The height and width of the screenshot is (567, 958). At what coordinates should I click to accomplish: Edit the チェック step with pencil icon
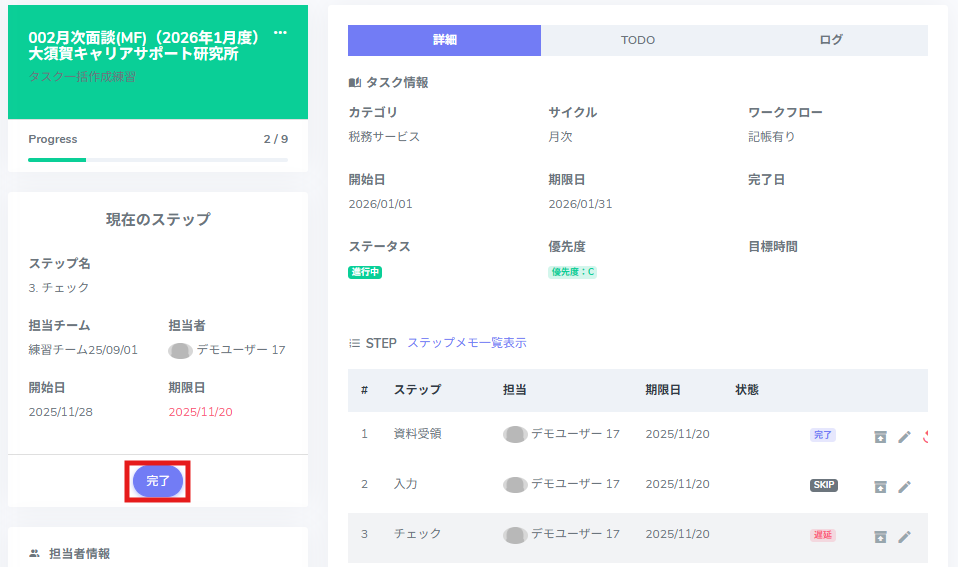click(x=904, y=536)
